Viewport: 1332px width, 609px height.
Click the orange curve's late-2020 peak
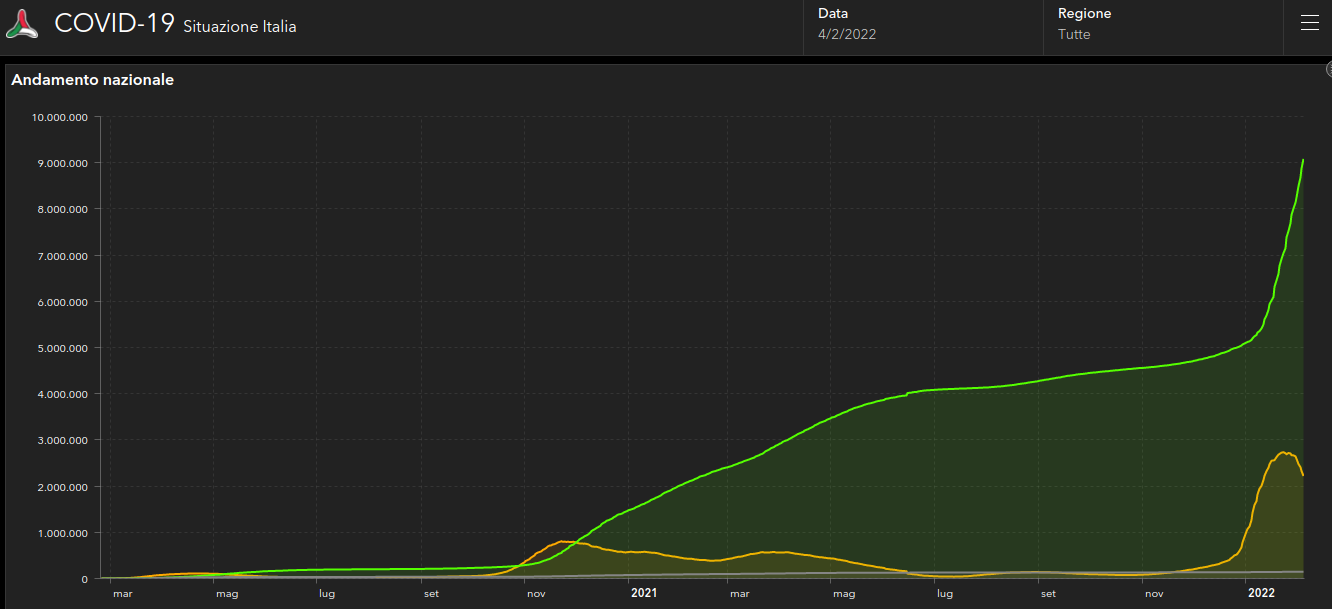563,542
